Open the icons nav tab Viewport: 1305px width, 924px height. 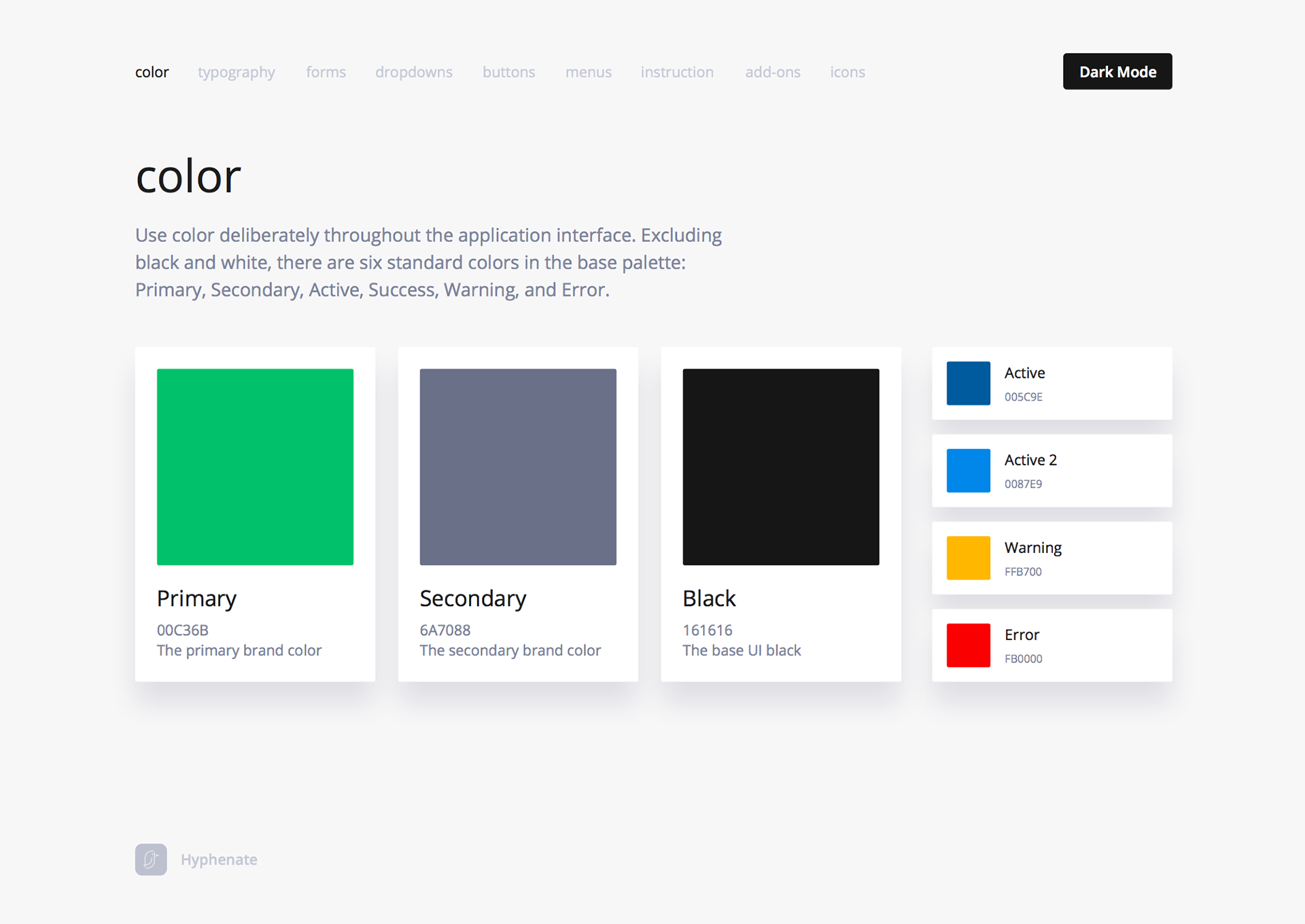847,72
